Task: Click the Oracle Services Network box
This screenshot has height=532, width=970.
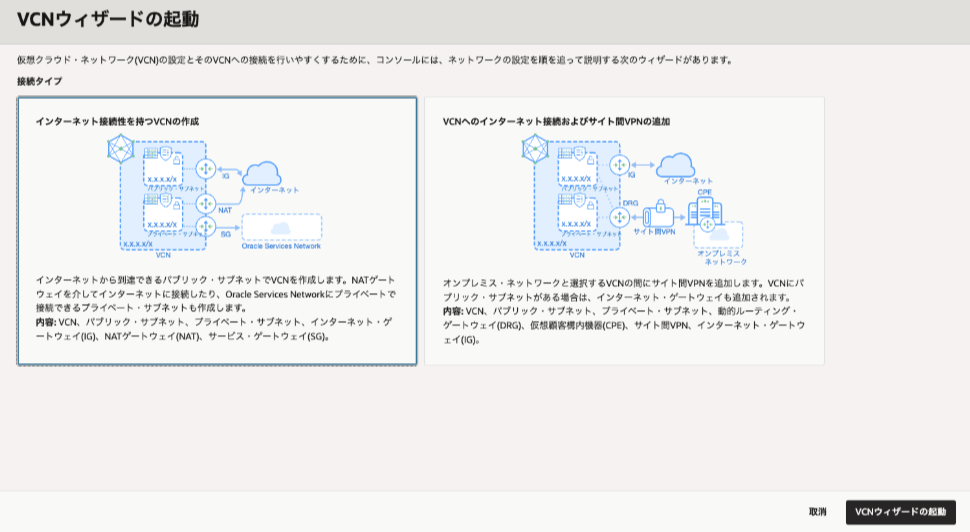Action: (x=281, y=230)
